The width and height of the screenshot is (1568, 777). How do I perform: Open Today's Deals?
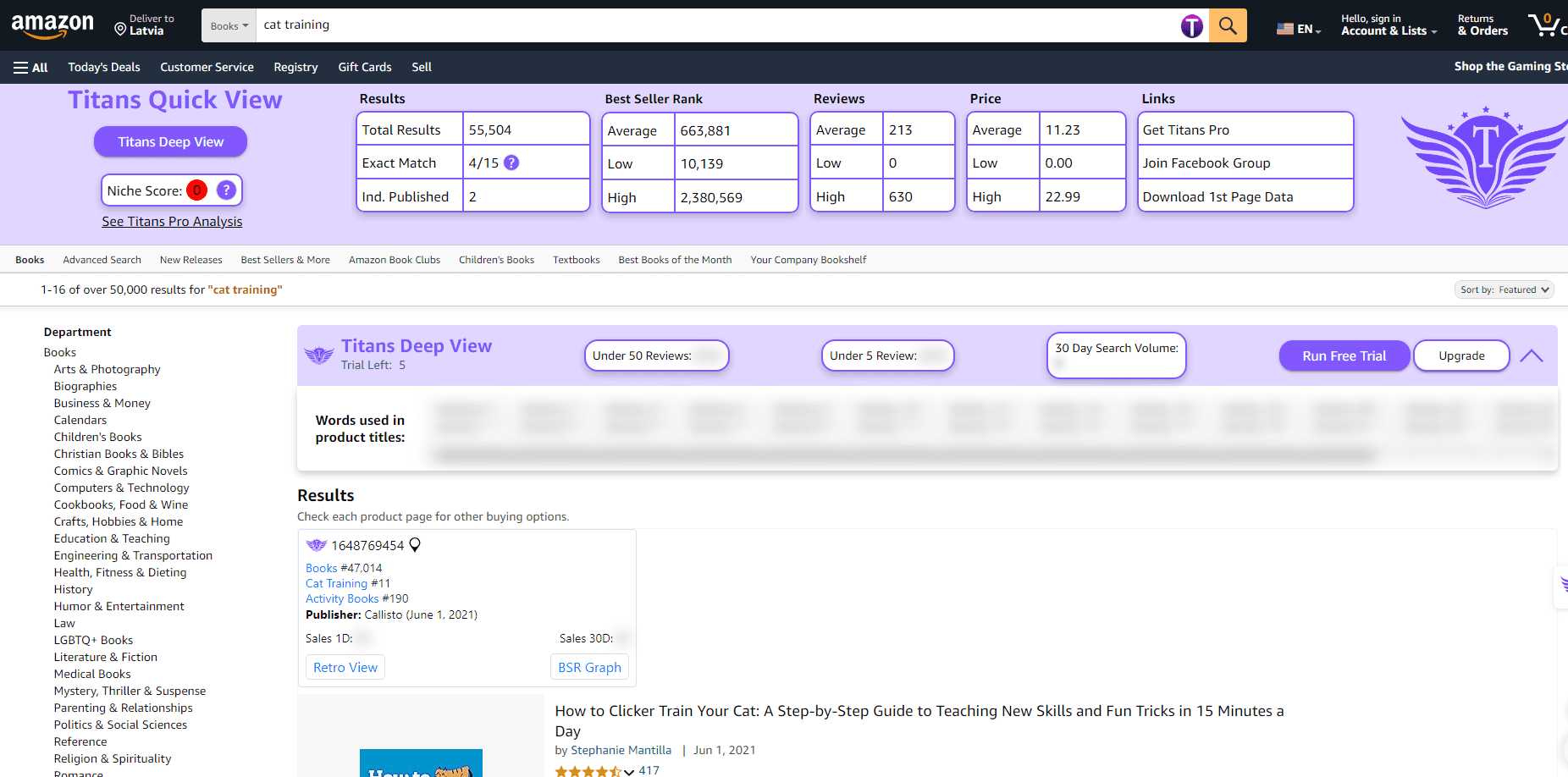click(104, 67)
